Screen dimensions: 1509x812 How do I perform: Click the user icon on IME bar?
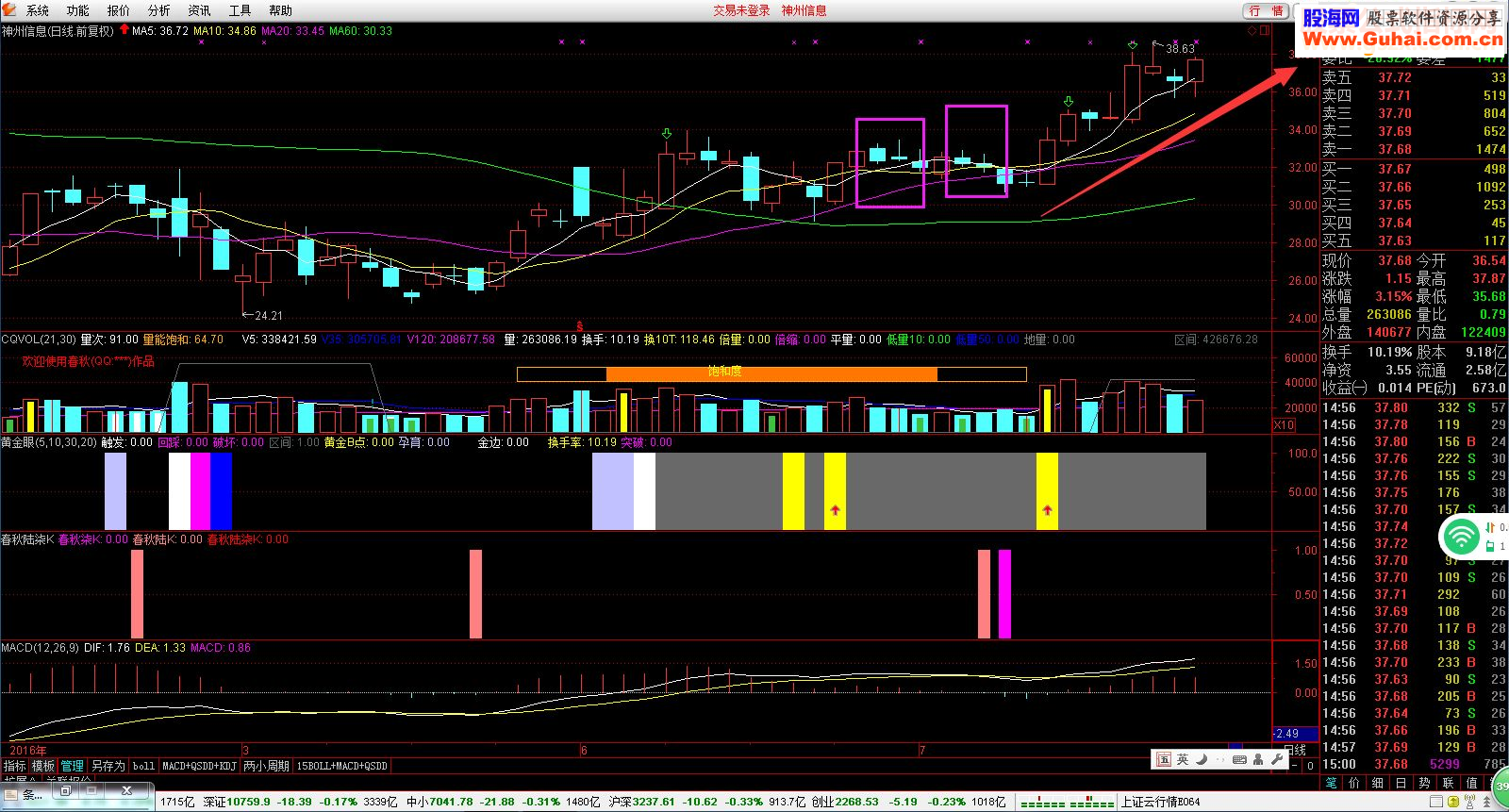point(1258,759)
